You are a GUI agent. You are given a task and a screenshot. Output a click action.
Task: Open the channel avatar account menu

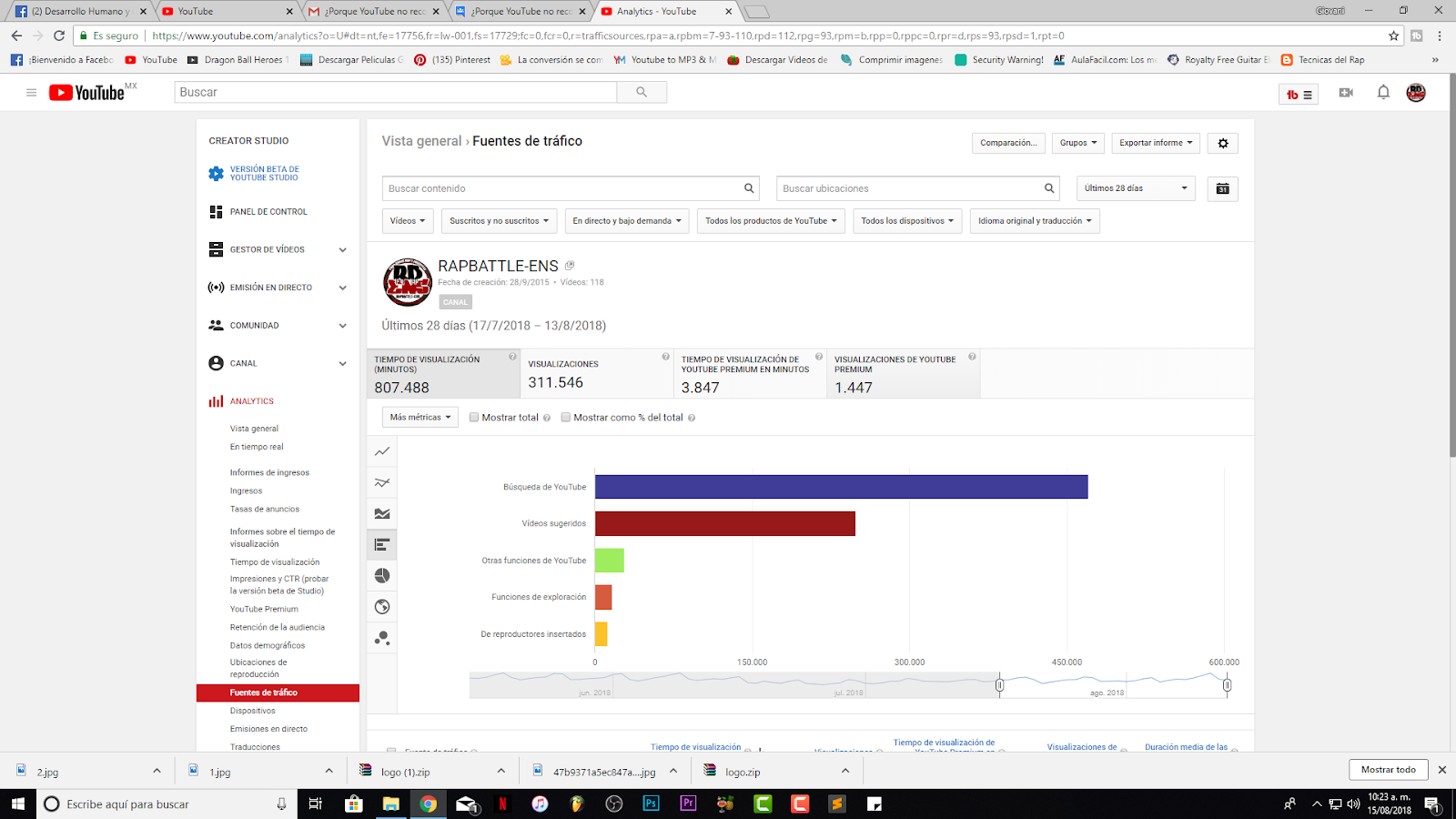click(x=1416, y=93)
